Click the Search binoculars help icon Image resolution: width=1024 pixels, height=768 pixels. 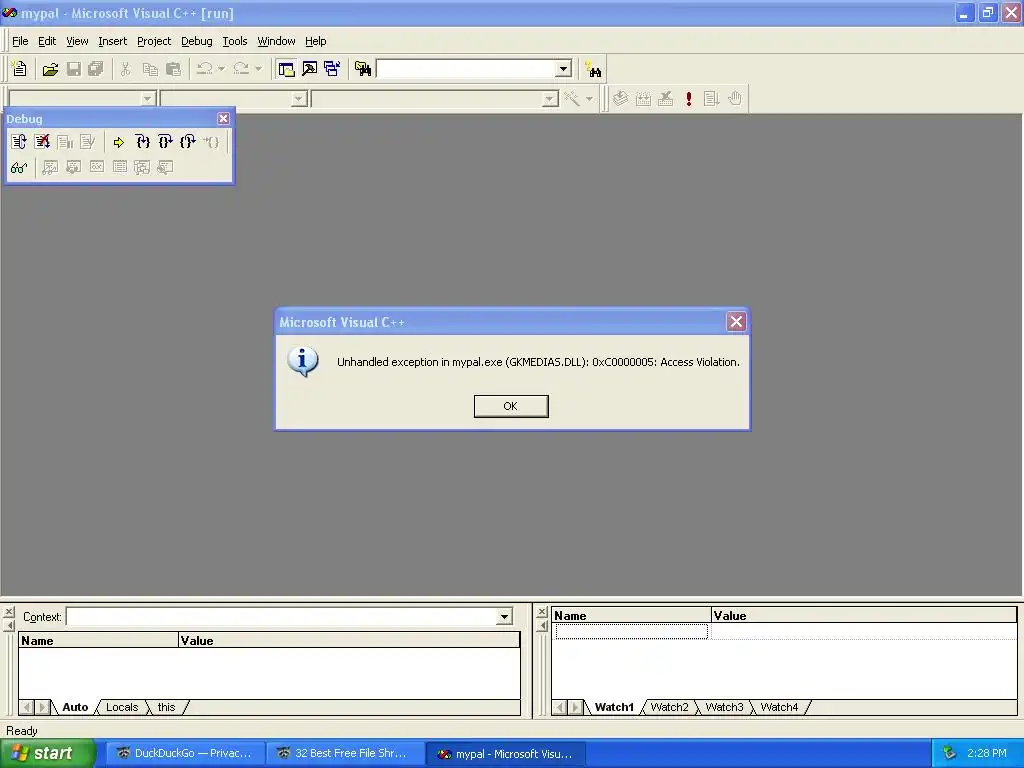[593, 69]
